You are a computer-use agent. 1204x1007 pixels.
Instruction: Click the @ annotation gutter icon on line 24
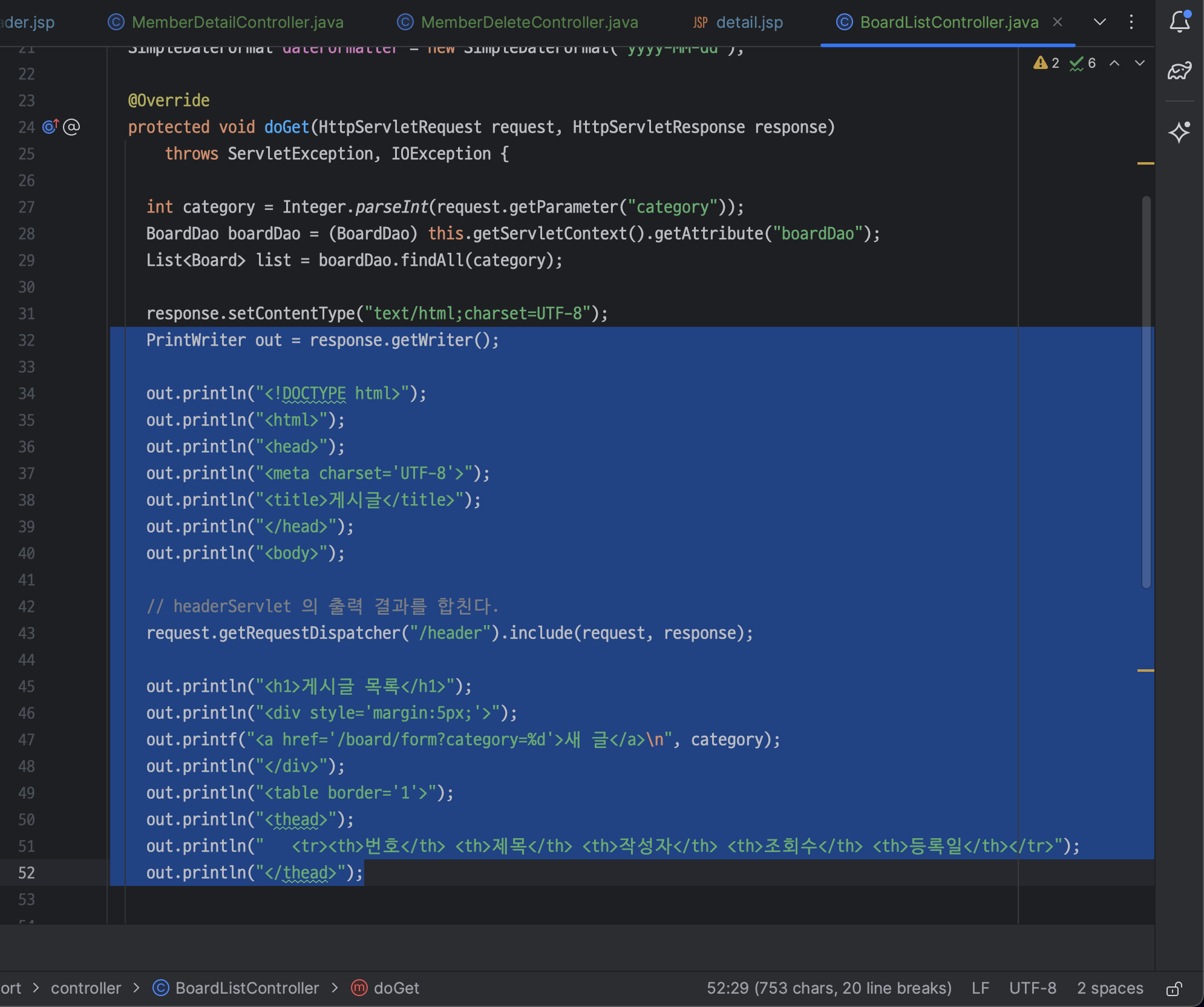point(71,127)
